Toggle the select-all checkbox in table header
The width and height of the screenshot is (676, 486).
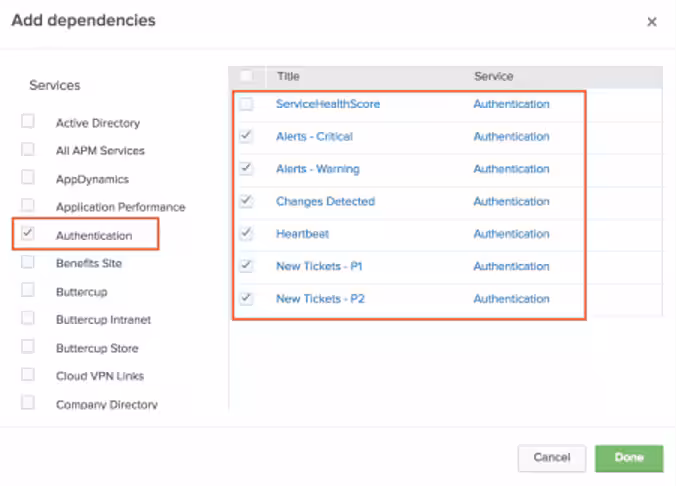coord(246,76)
